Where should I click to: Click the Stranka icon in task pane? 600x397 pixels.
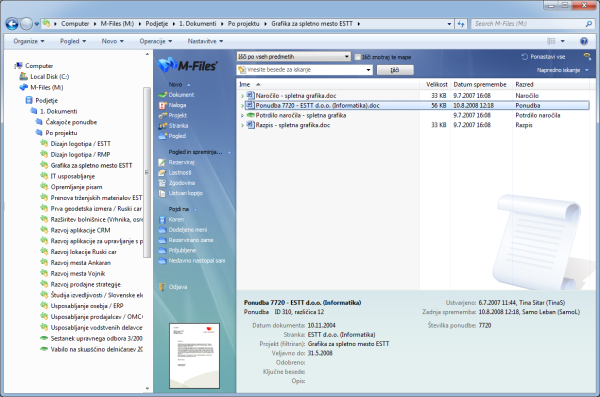point(162,126)
